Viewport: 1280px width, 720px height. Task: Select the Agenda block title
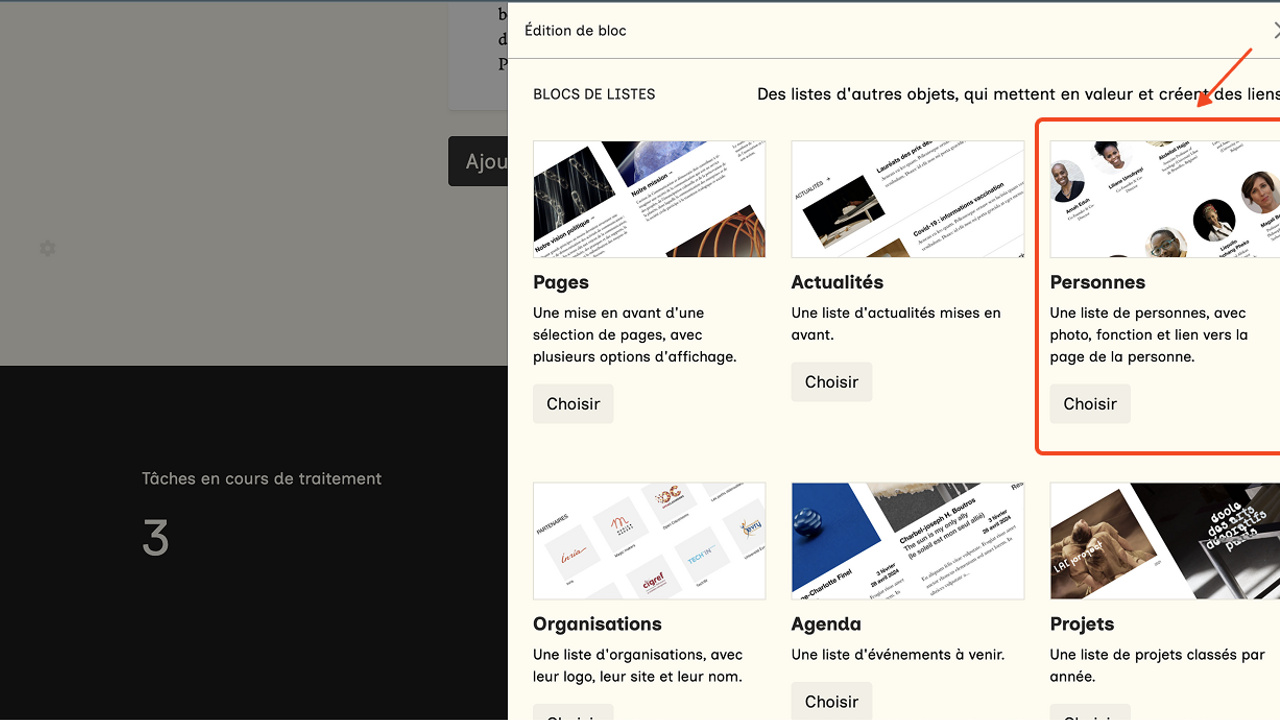(826, 624)
